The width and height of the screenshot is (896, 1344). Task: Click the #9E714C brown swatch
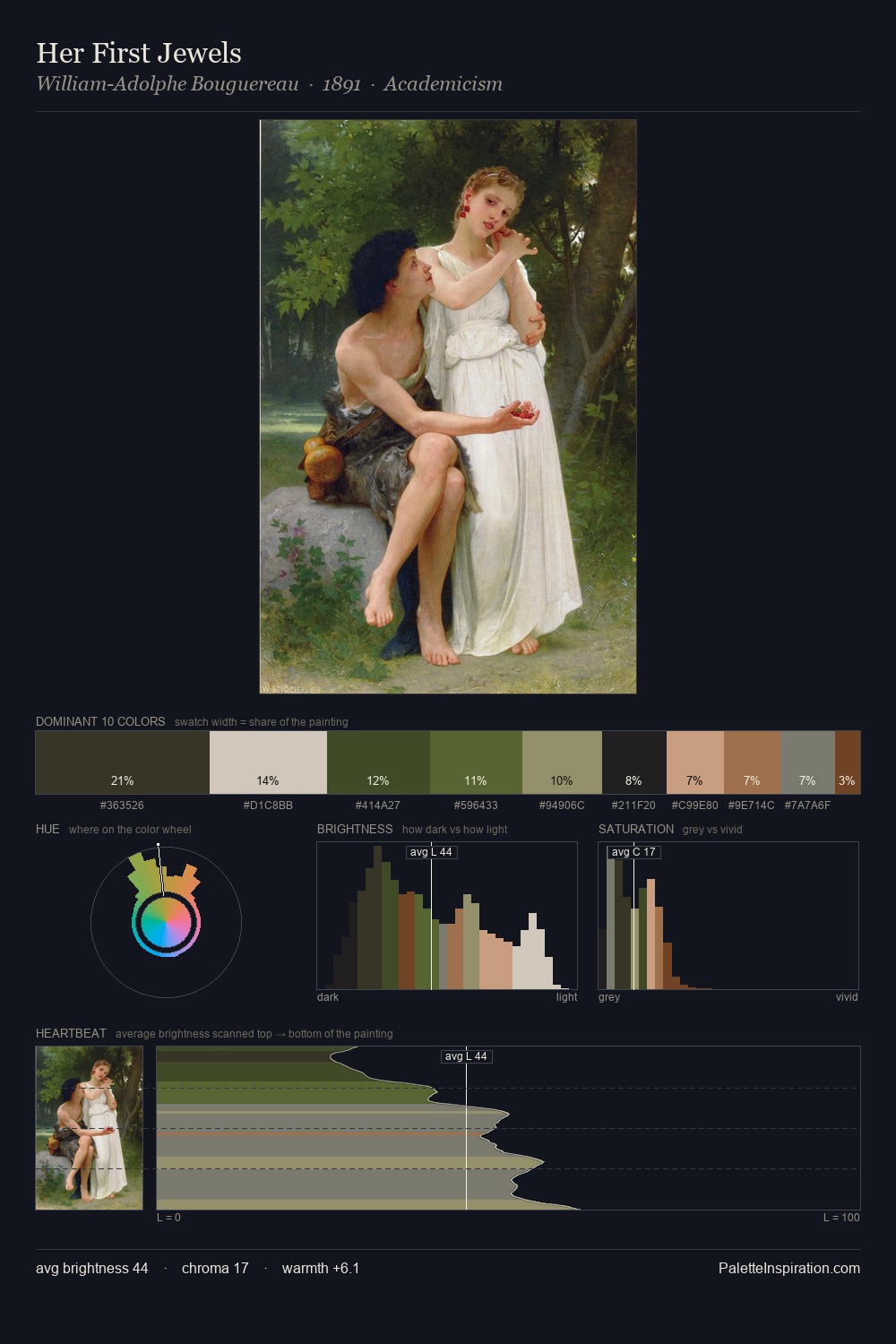[x=752, y=762]
